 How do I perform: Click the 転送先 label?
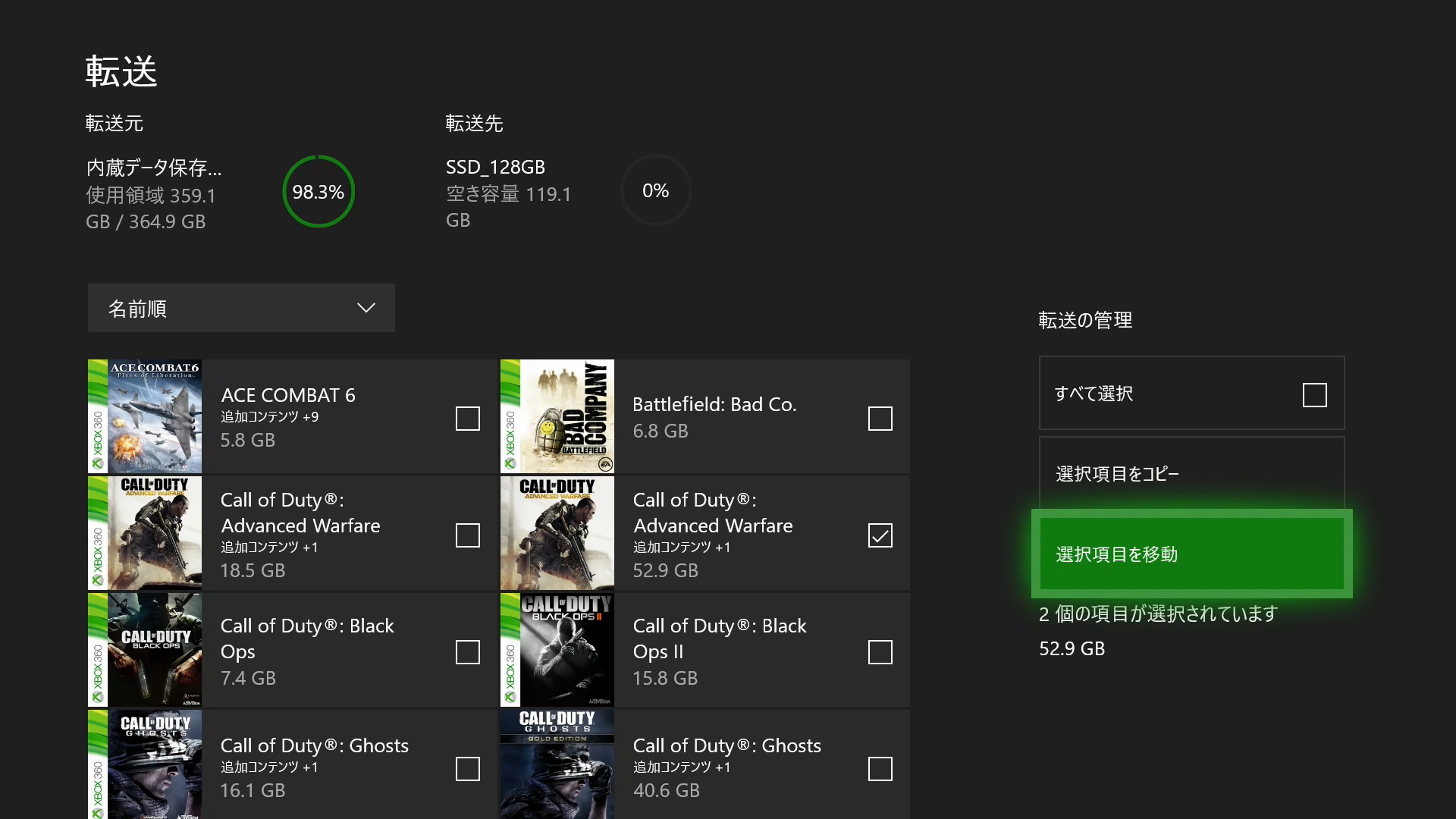pos(475,124)
